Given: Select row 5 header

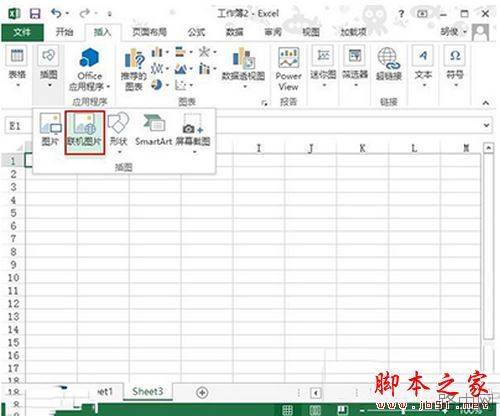Looking at the screenshot, I should click(13, 213).
